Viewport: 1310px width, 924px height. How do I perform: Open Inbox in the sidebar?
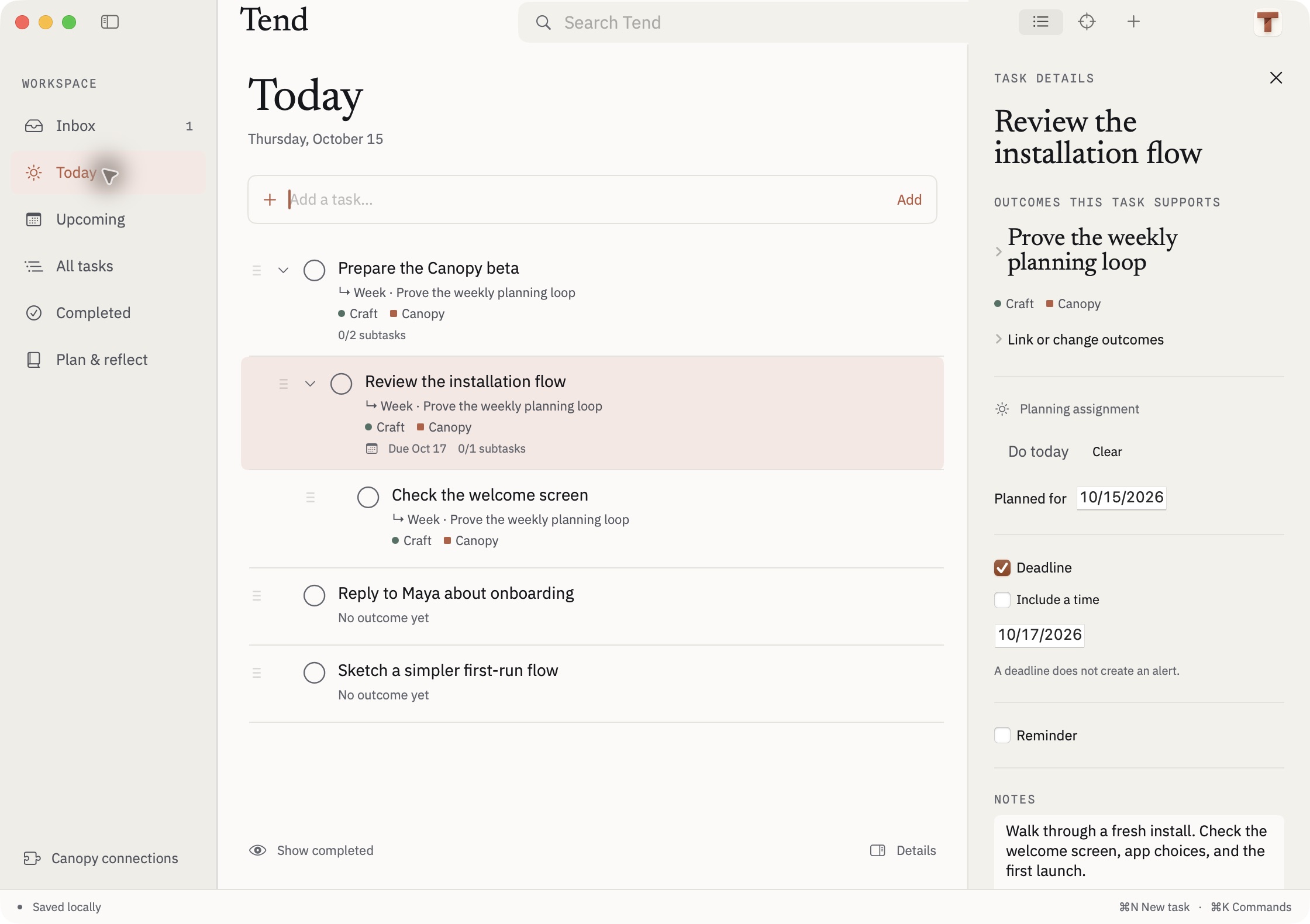108,126
